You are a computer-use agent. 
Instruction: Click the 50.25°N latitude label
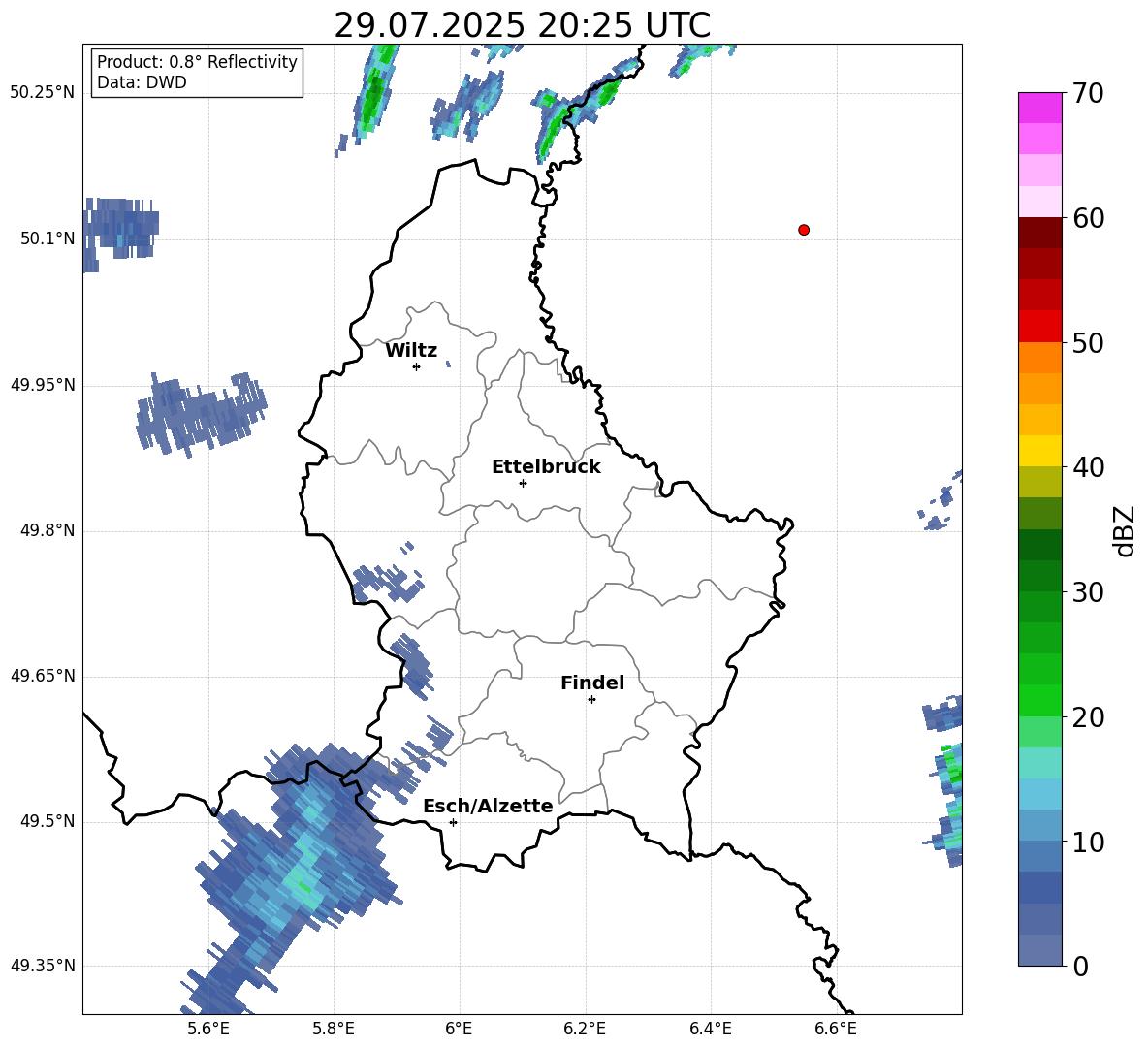pos(43,93)
